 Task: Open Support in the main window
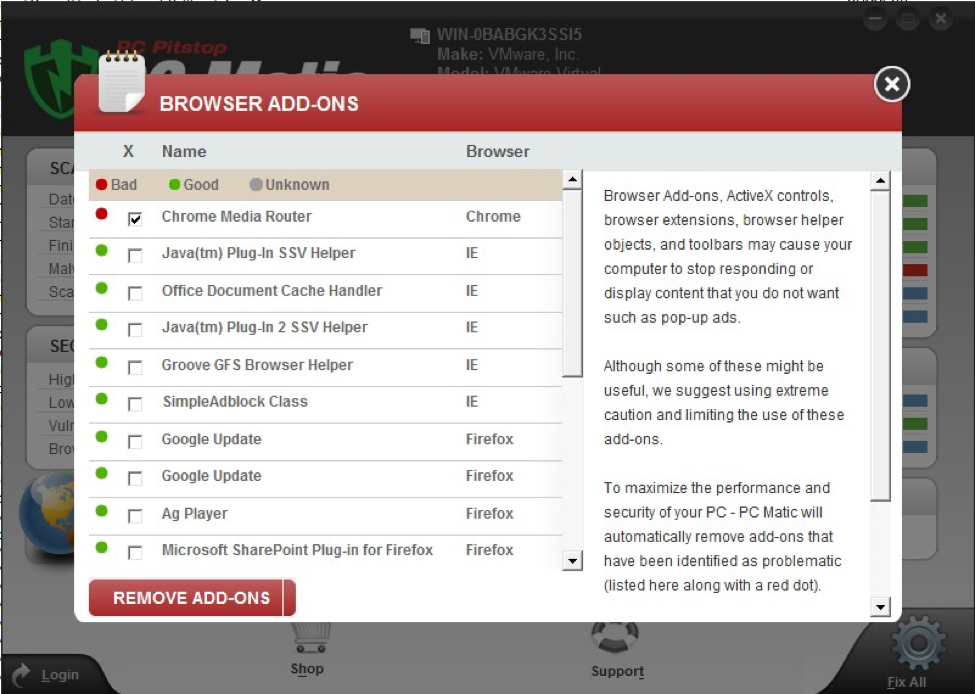(x=617, y=671)
